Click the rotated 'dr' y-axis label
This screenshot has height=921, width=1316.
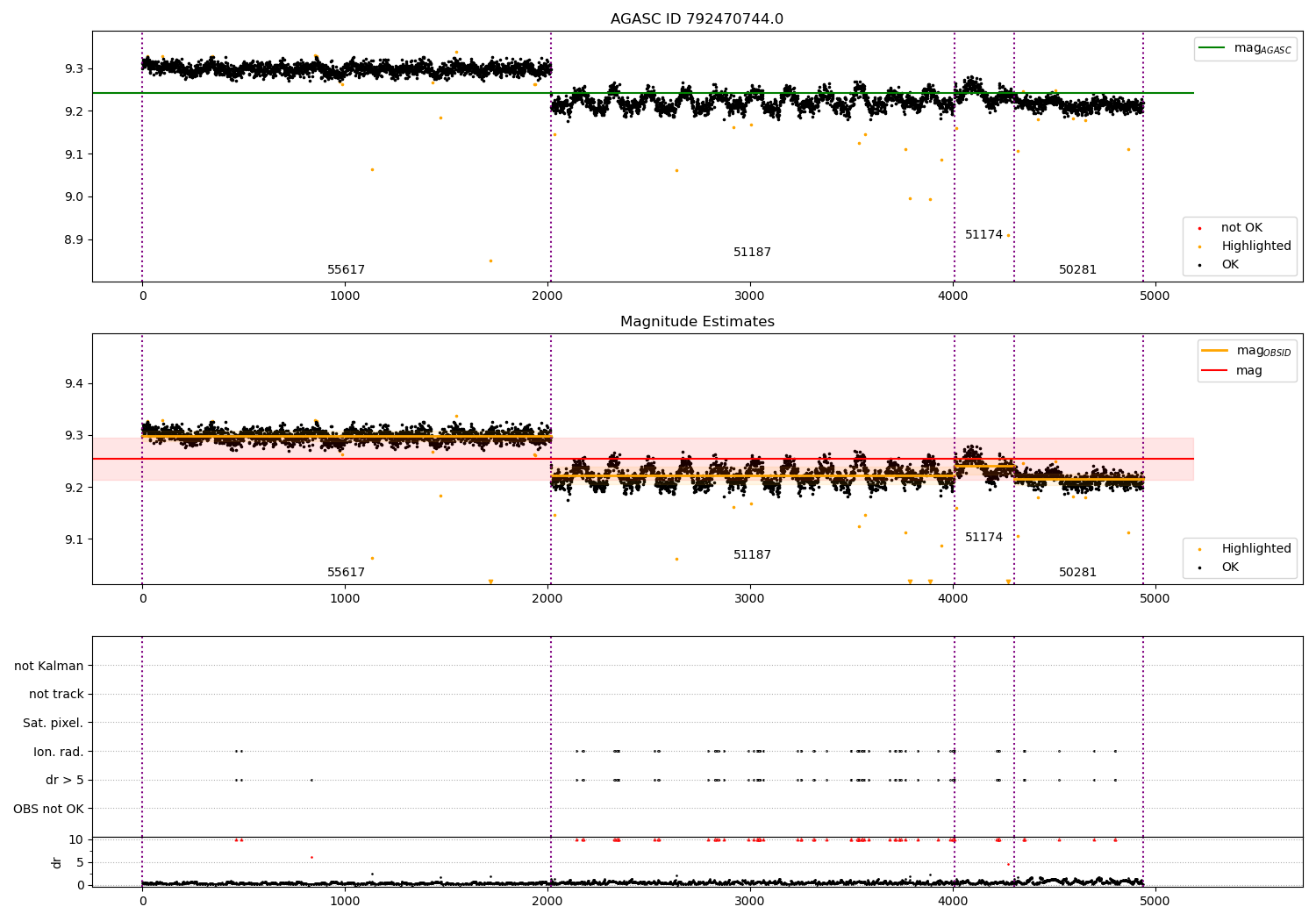pyautogui.click(x=57, y=862)
